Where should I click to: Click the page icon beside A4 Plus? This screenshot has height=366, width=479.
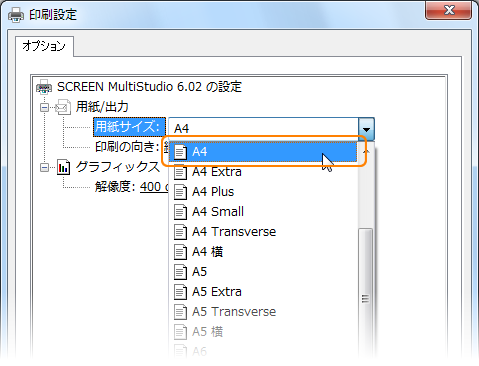tap(180, 192)
